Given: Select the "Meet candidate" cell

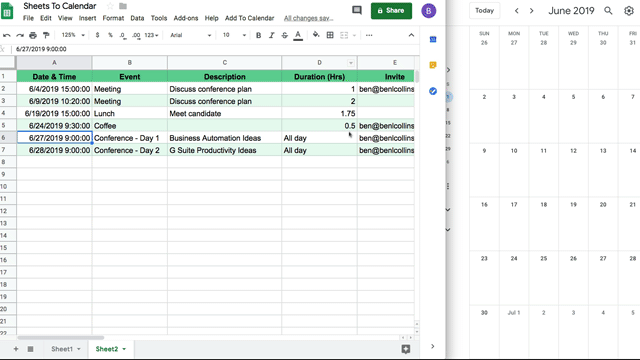Looking at the screenshot, I should [224, 113].
